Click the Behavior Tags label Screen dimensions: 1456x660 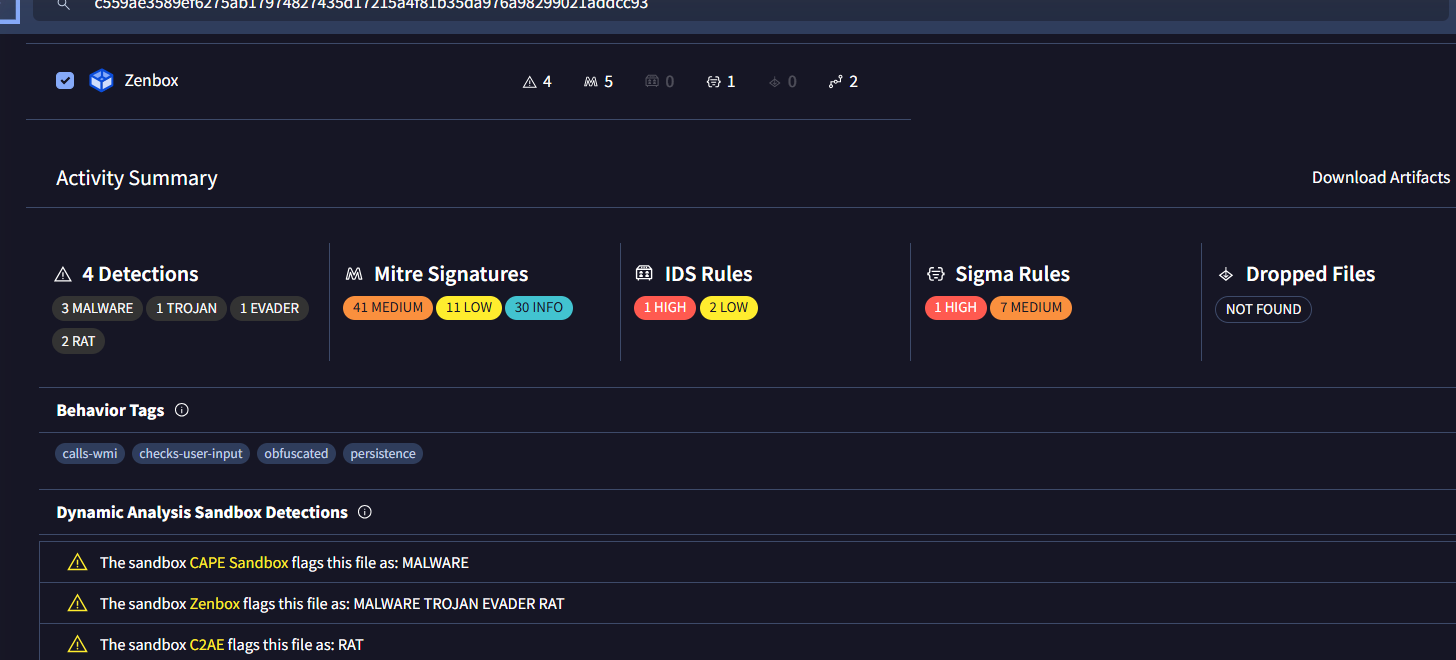(110, 410)
